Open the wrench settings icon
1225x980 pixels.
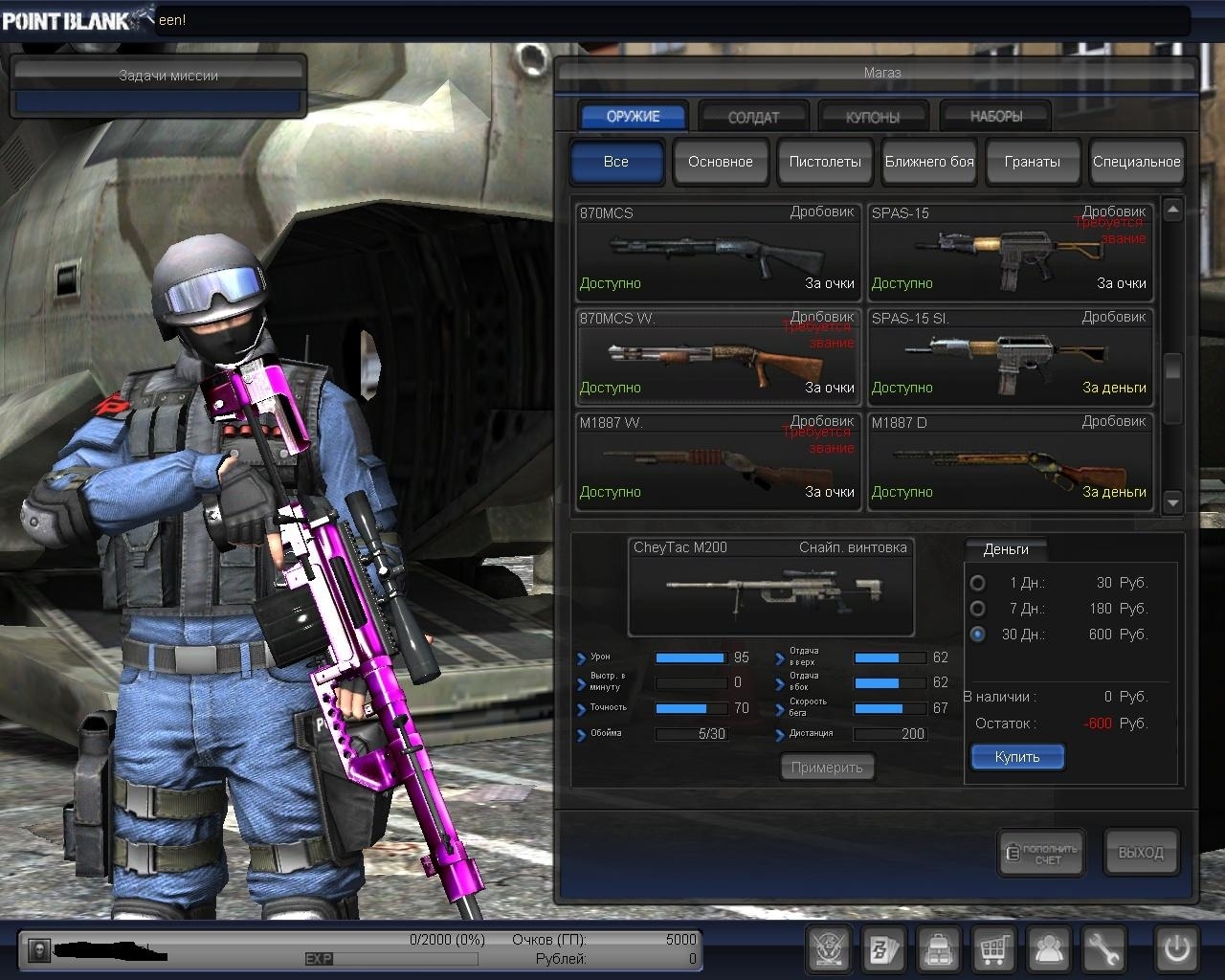(x=1104, y=949)
